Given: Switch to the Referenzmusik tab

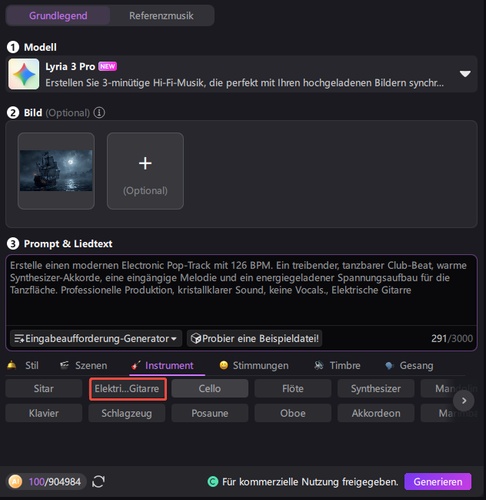Looking at the screenshot, I should (x=161, y=16).
